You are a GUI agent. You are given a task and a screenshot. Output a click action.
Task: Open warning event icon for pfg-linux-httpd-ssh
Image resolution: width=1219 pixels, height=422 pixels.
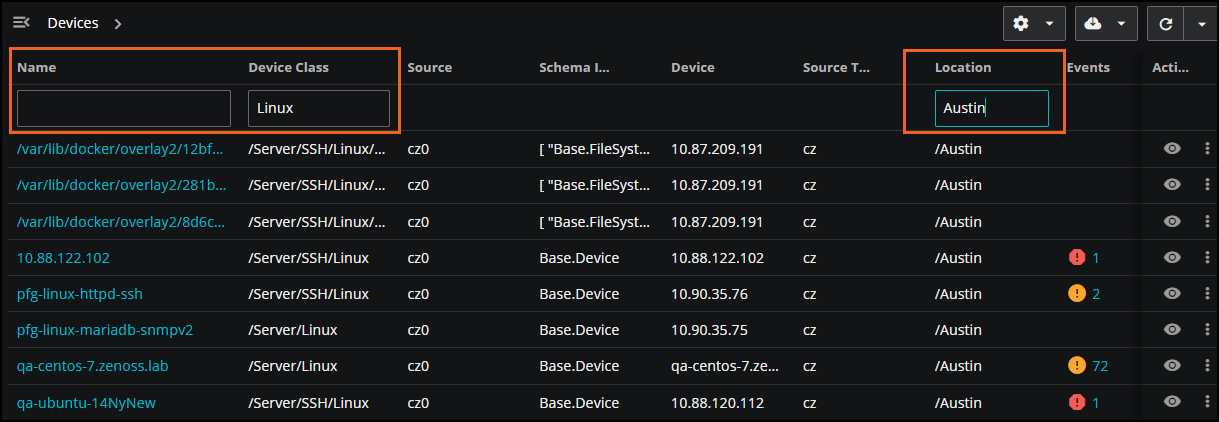pyautogui.click(x=1077, y=294)
